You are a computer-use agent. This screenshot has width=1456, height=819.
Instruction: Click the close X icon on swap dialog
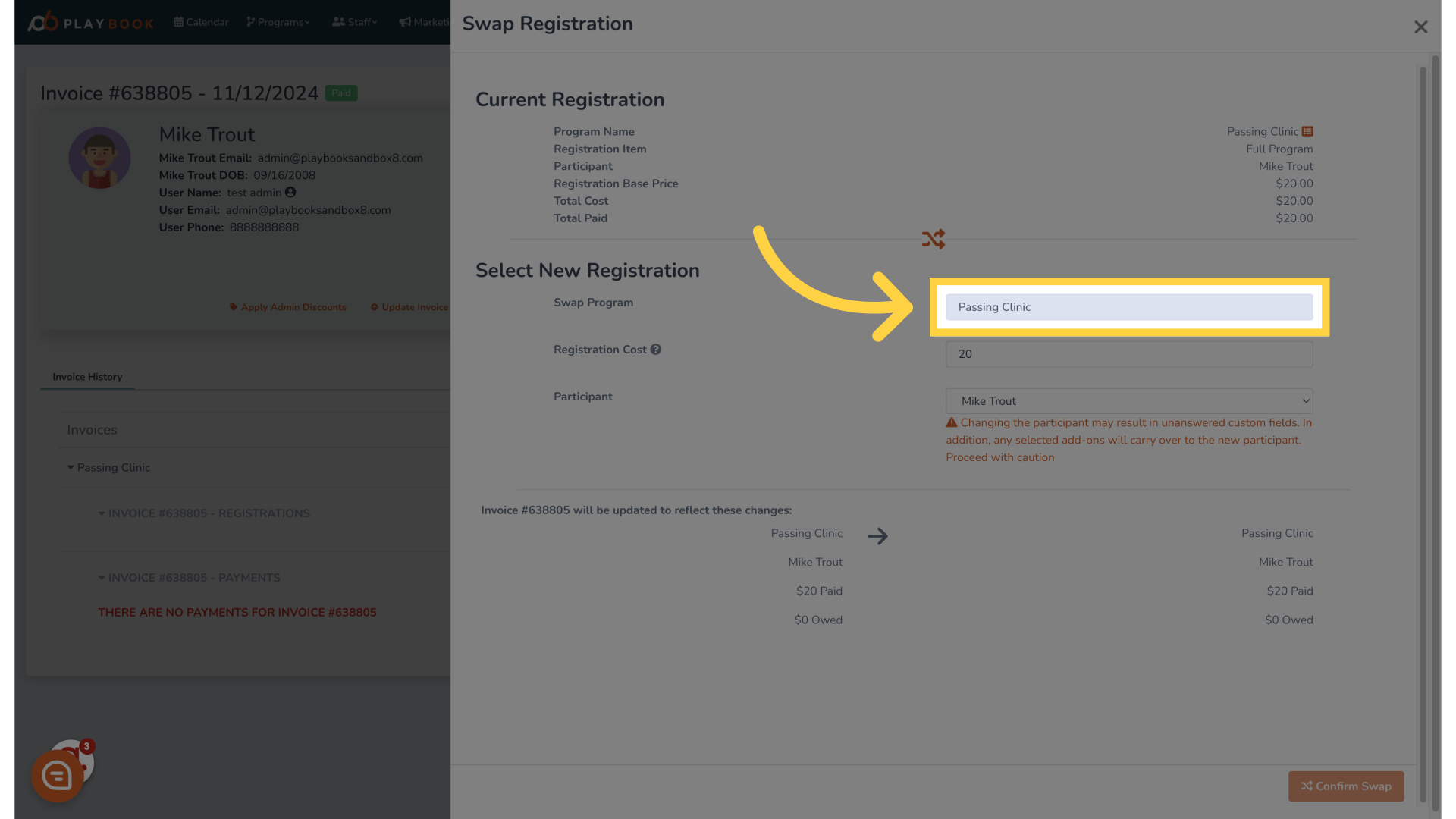point(1420,26)
